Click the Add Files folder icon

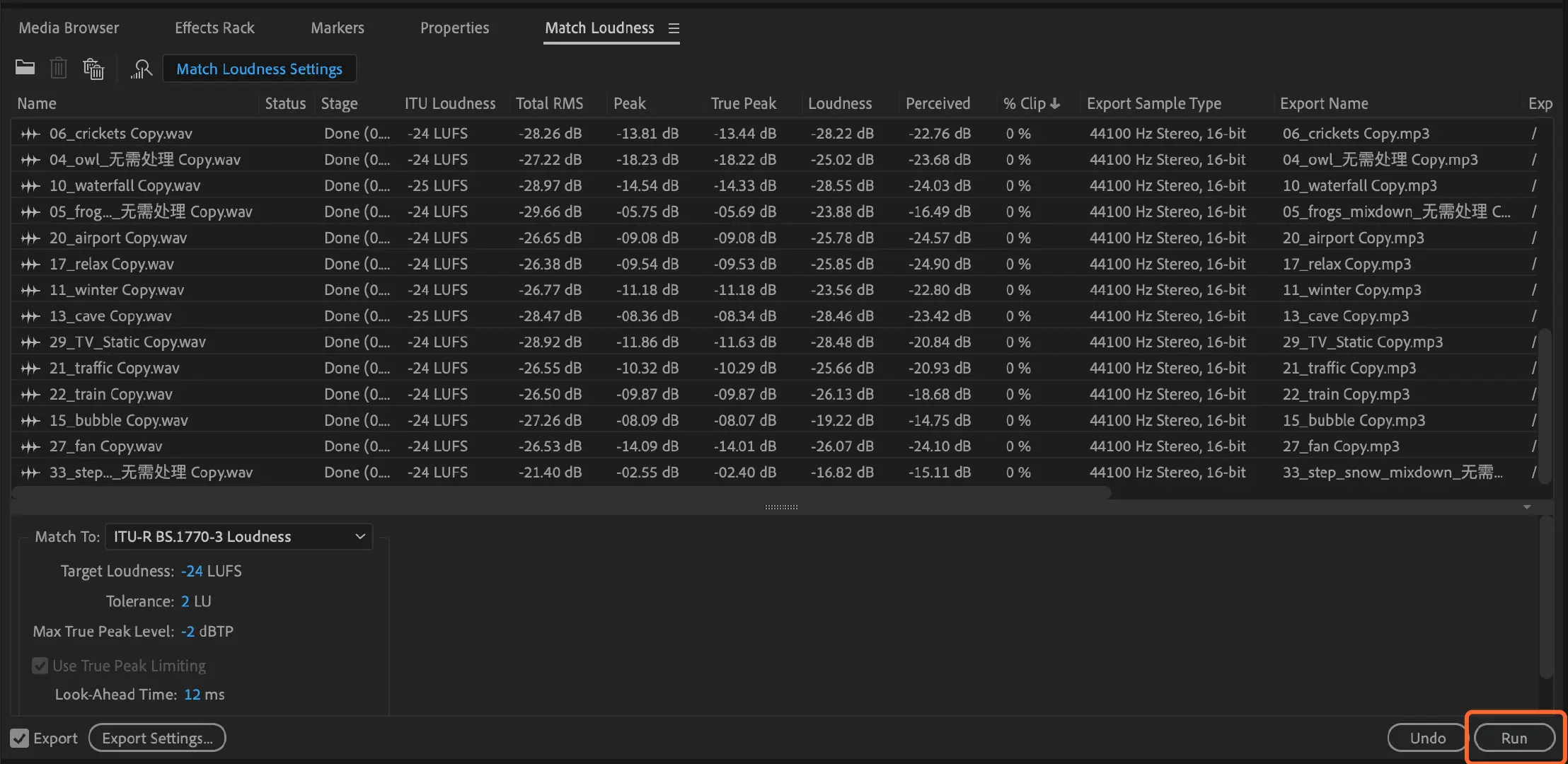click(x=25, y=68)
